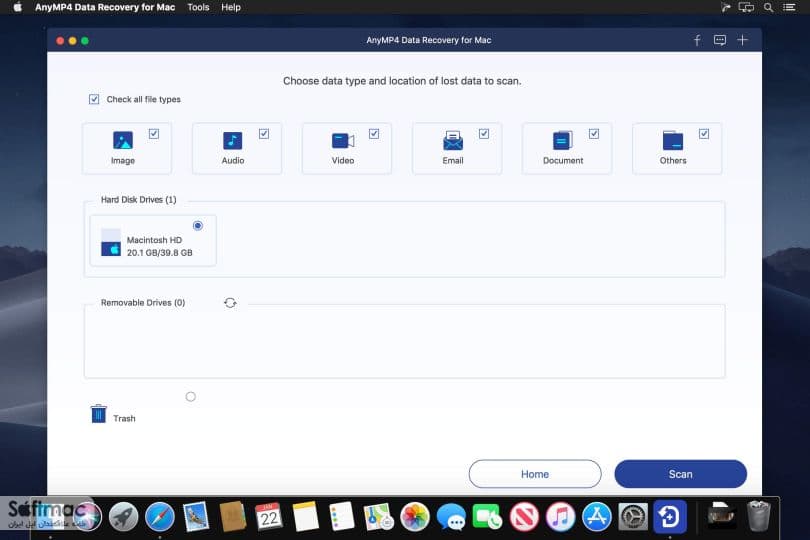
Task: Open the Dock Trash can
Action: click(x=758, y=515)
